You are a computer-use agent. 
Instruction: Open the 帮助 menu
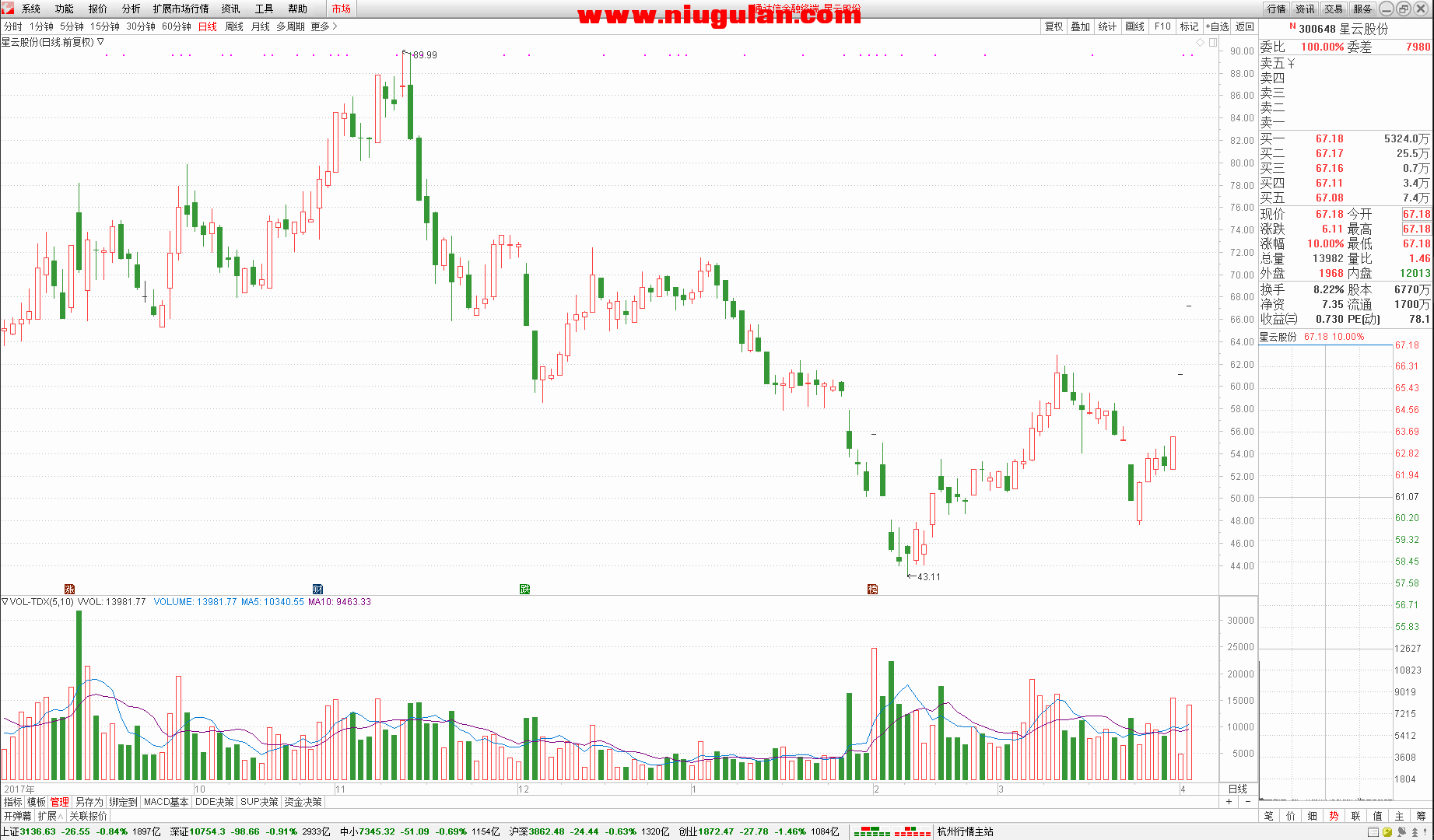pos(298,9)
